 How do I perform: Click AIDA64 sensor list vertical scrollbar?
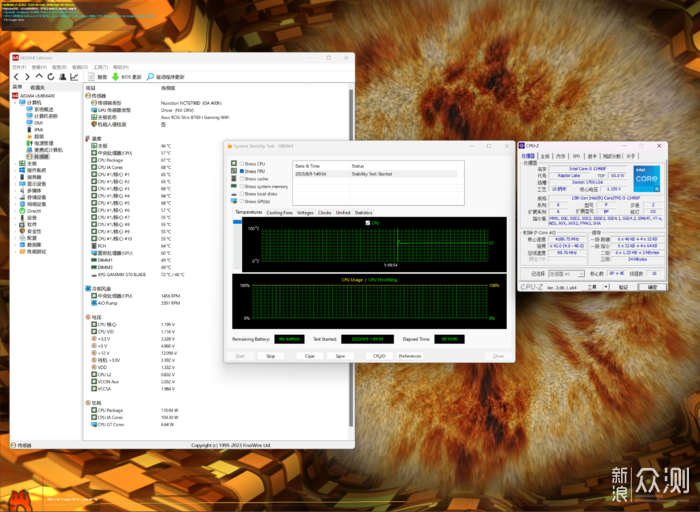(x=351, y=259)
